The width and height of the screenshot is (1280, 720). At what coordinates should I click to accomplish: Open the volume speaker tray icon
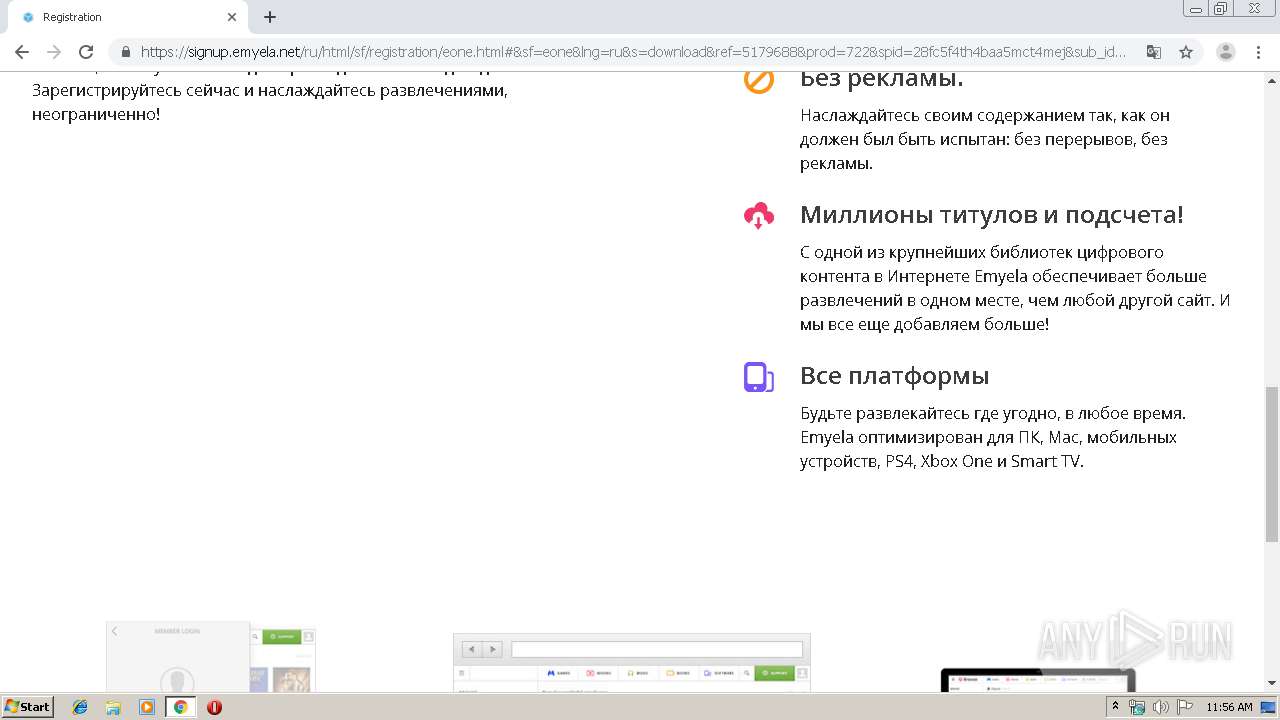(1160, 707)
